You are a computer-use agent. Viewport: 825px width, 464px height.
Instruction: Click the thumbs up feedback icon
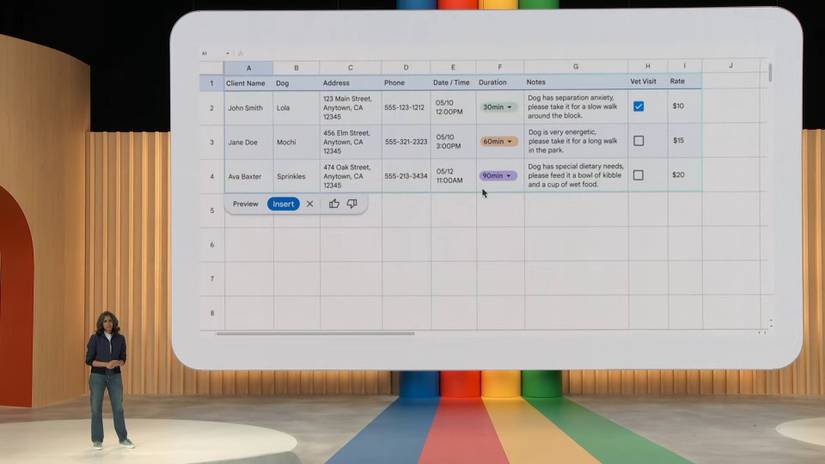click(334, 204)
